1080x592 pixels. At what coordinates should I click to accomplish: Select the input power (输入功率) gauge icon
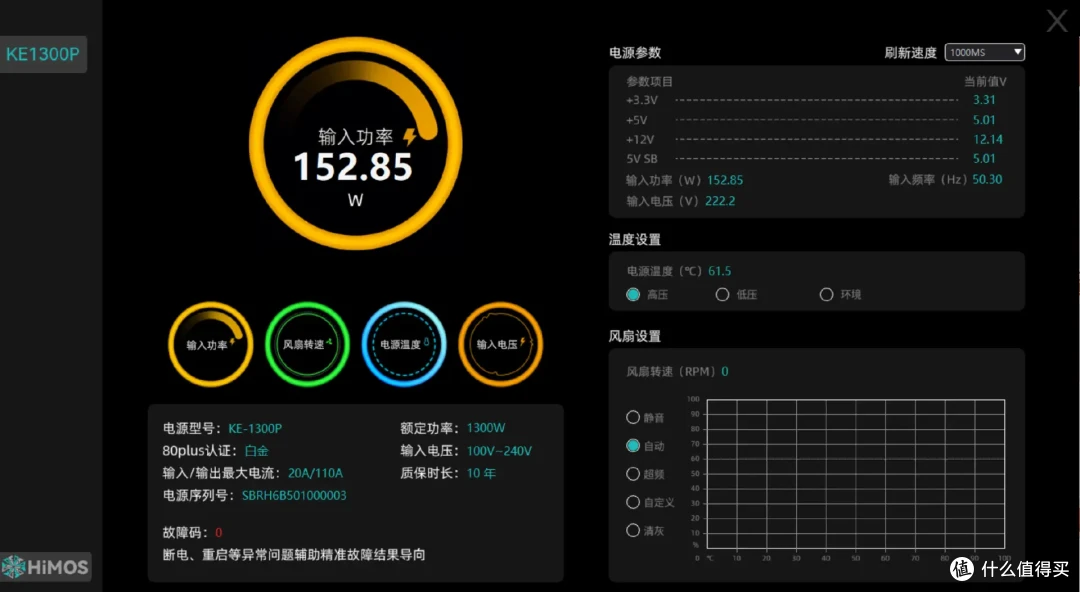(x=211, y=344)
